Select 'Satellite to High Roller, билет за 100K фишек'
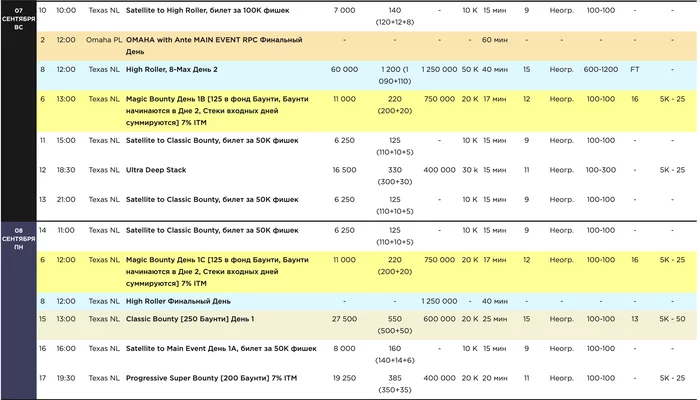700x400 pixels. click(x=208, y=10)
